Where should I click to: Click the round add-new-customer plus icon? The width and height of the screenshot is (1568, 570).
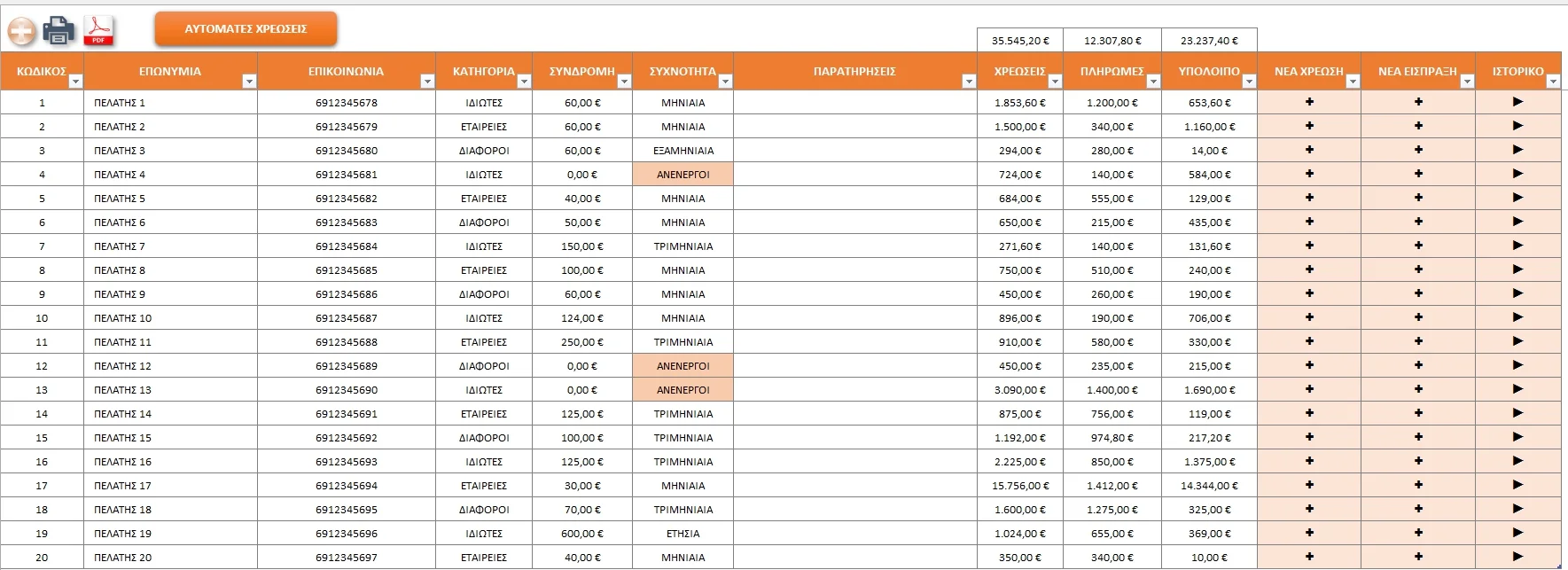pos(22,32)
